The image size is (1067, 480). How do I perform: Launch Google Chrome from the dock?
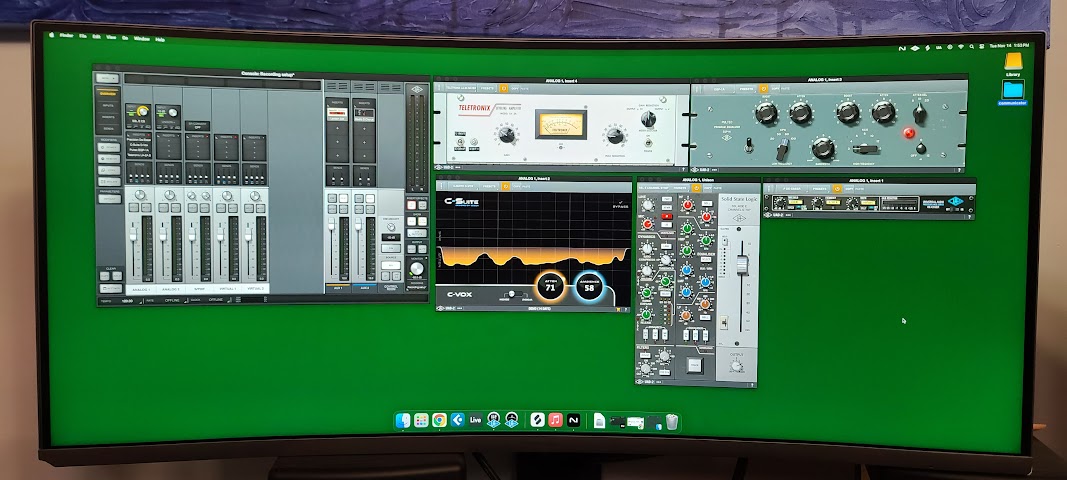tap(439, 421)
